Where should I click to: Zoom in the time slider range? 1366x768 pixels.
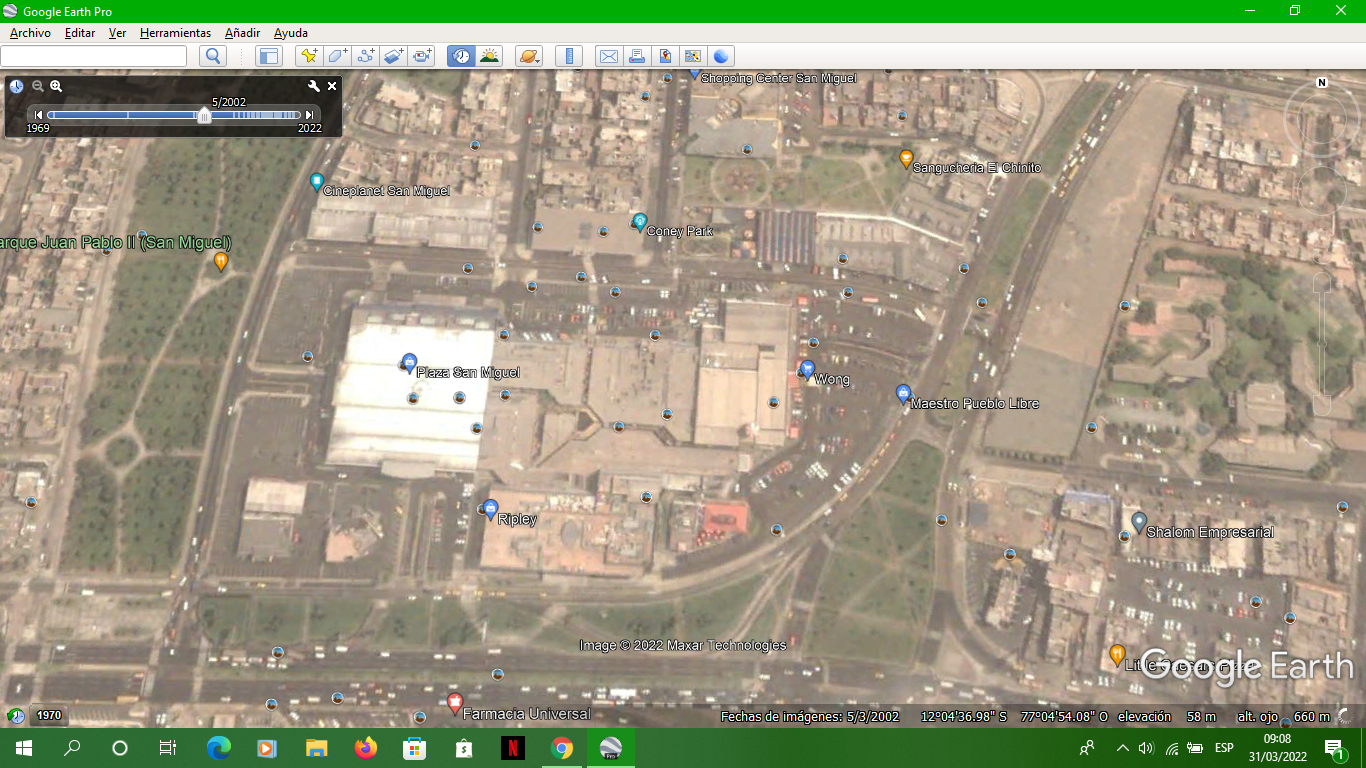pyautogui.click(x=56, y=86)
